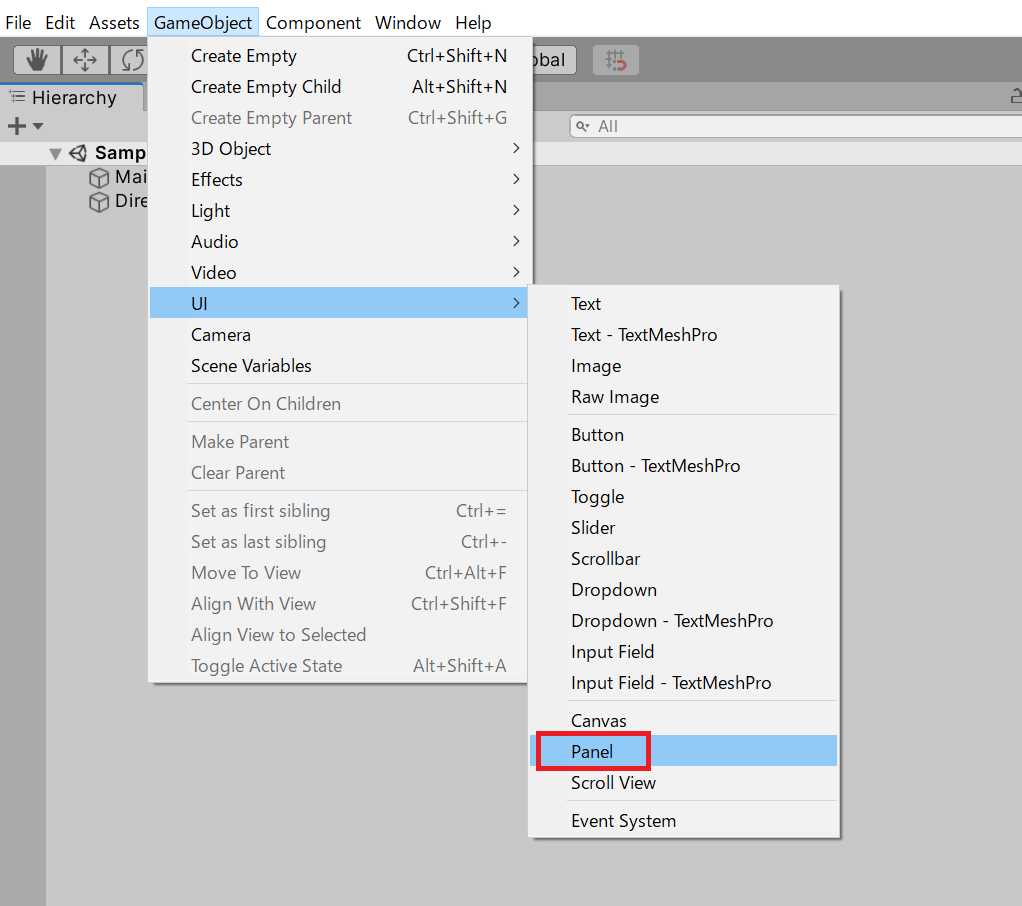Switch to the Hierarchy tab
The image size is (1022, 906).
pyautogui.click(x=73, y=97)
